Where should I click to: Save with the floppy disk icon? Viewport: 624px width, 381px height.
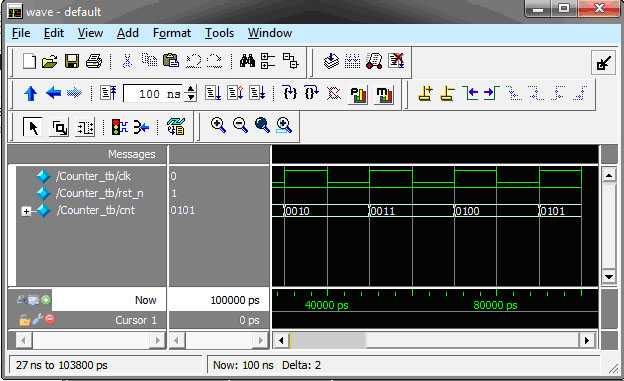(72, 61)
